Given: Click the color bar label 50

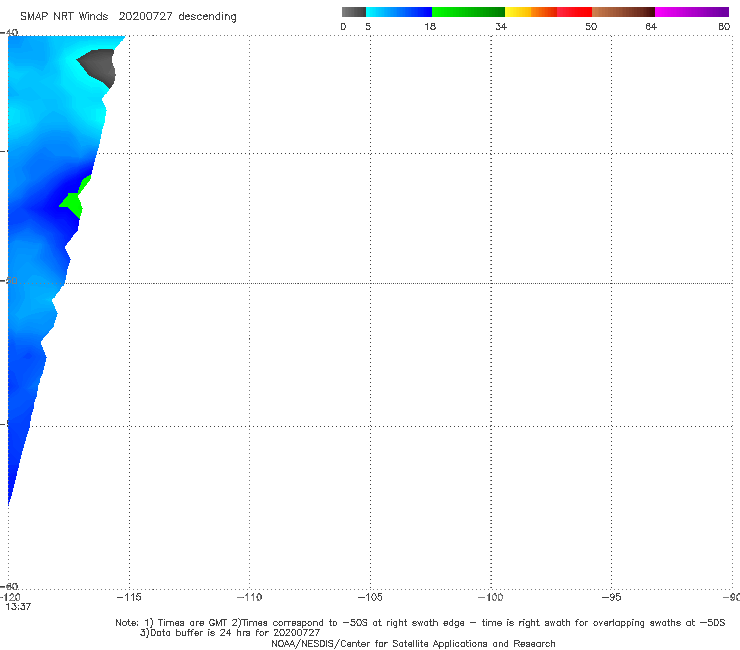Looking at the screenshot, I should tap(591, 27).
